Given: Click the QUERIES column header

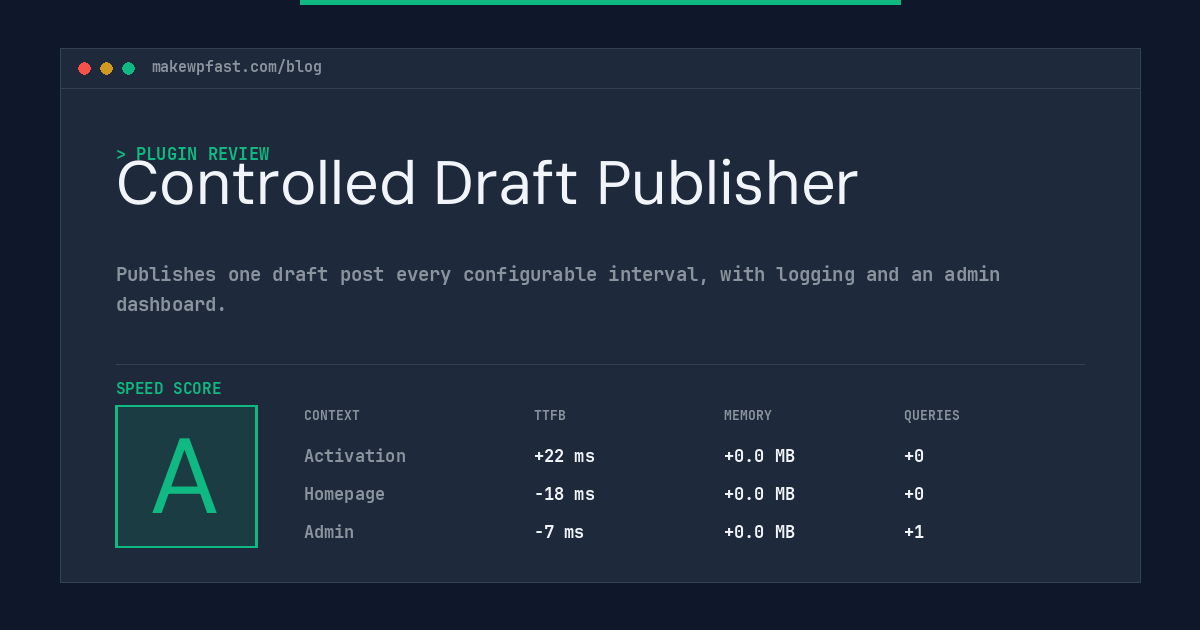Looking at the screenshot, I should [932, 416].
